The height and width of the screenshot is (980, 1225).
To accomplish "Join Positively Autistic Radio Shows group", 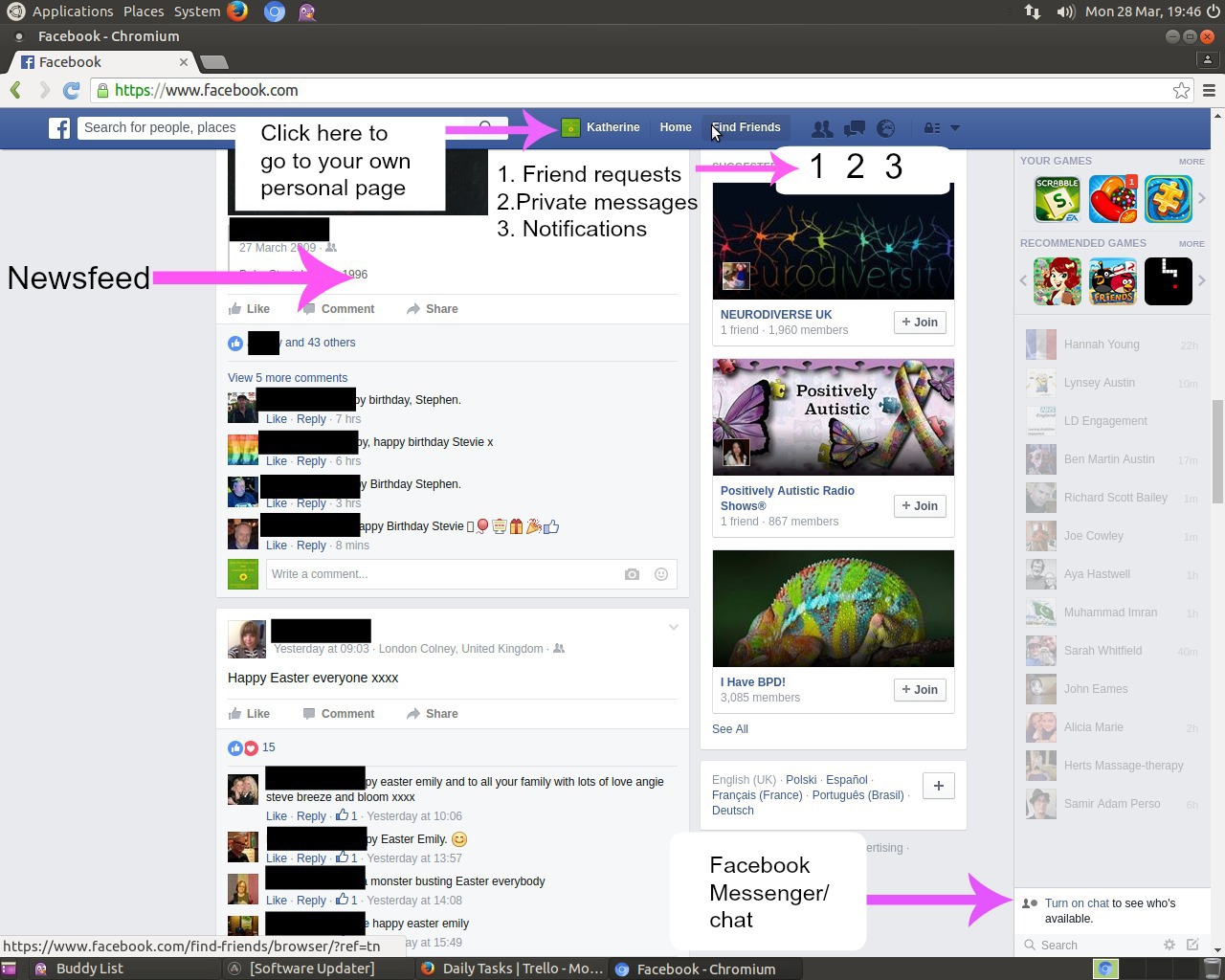I will (920, 506).
